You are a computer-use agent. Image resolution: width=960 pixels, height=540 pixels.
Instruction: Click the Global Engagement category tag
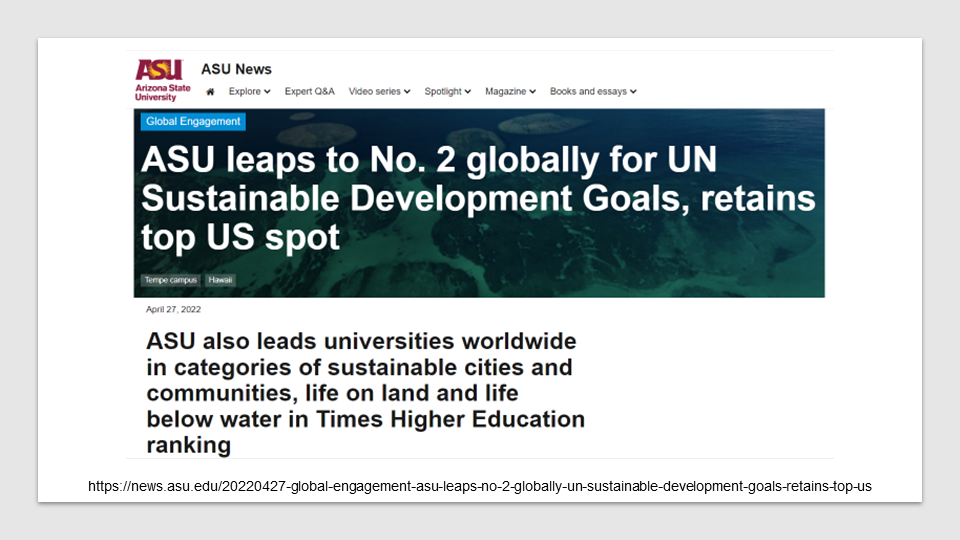[x=193, y=121]
